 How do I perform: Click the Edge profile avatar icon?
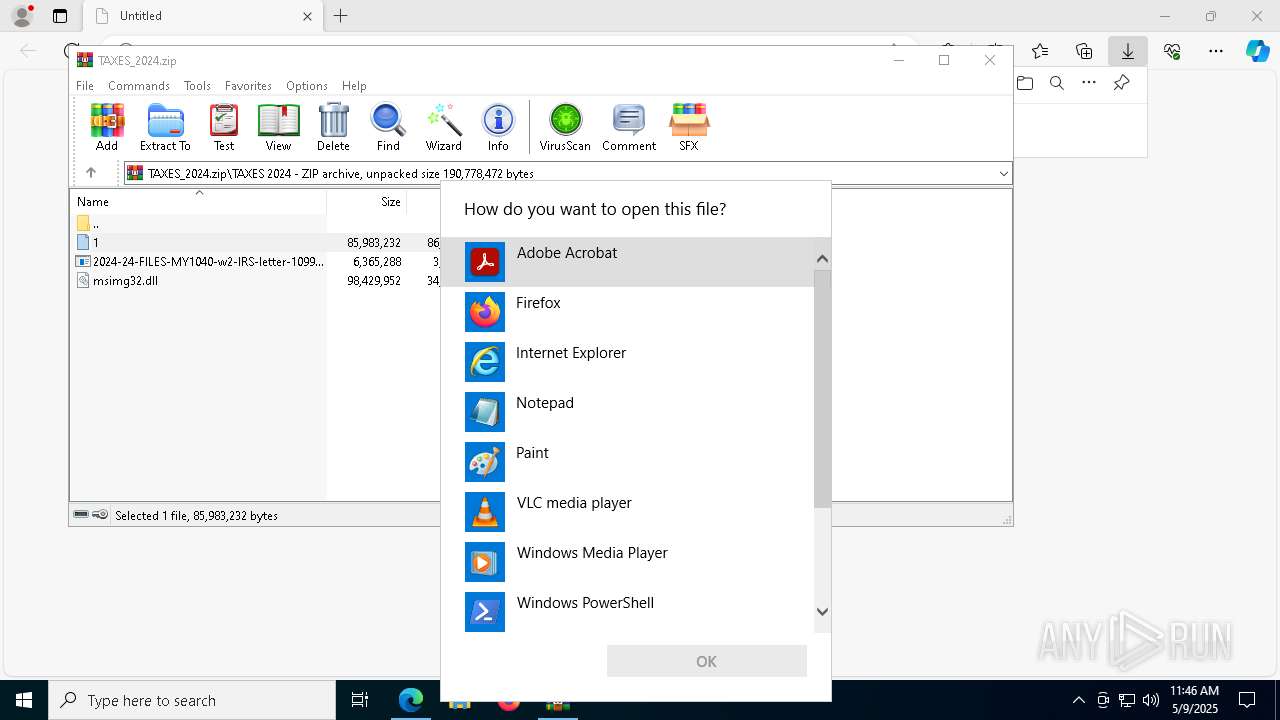coord(22,16)
